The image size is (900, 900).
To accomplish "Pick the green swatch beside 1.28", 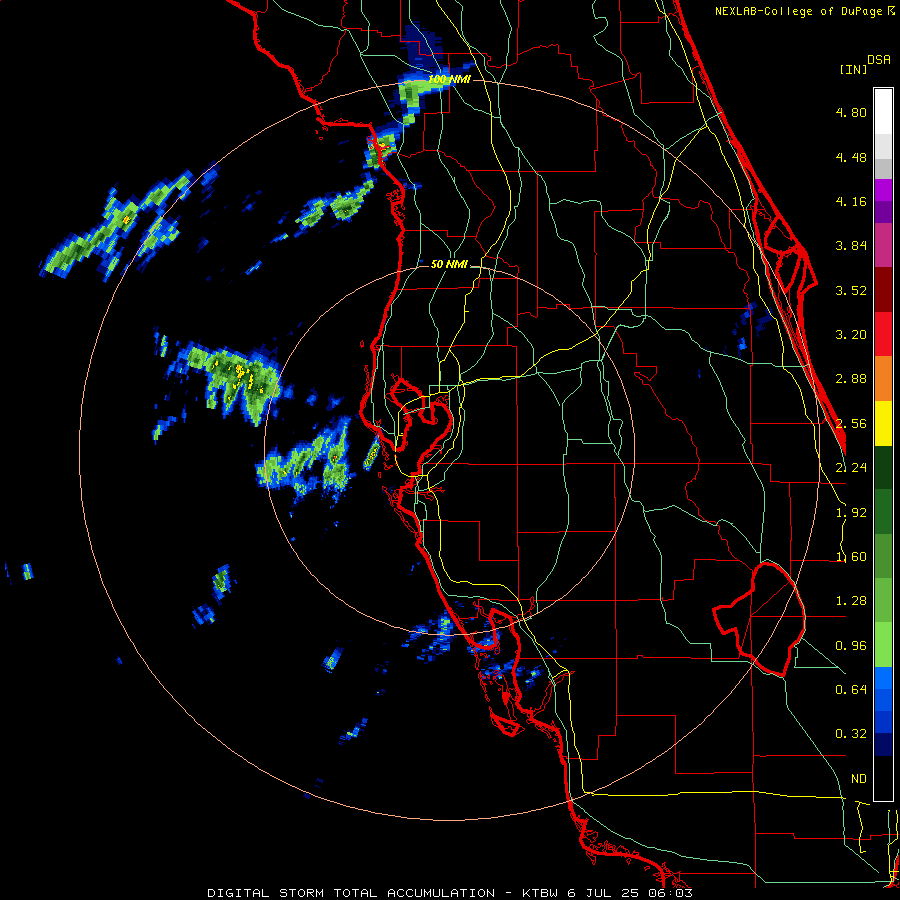I will [x=883, y=600].
